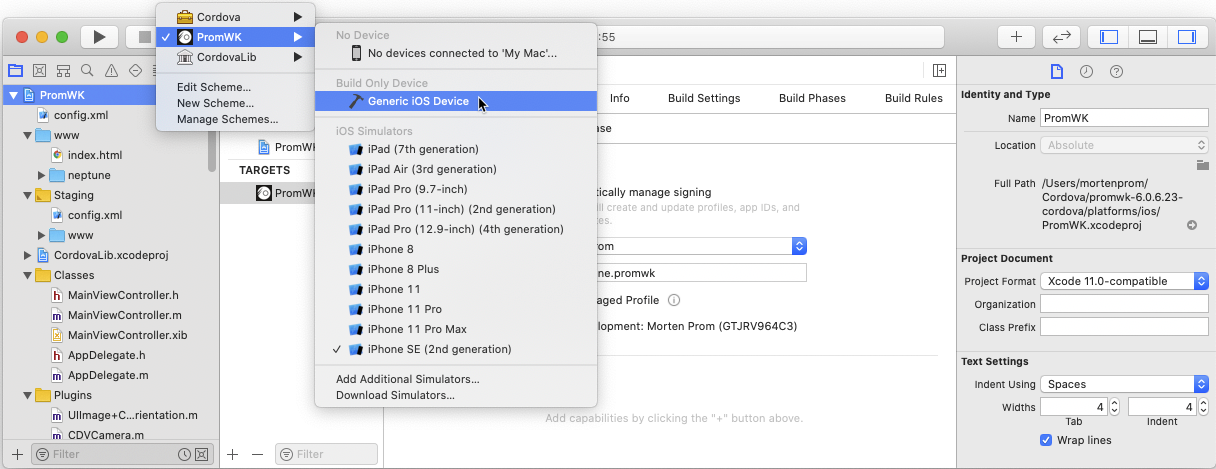The height and width of the screenshot is (469, 1216).
Task: Select the CordovaLib scheme
Action: tap(235, 57)
